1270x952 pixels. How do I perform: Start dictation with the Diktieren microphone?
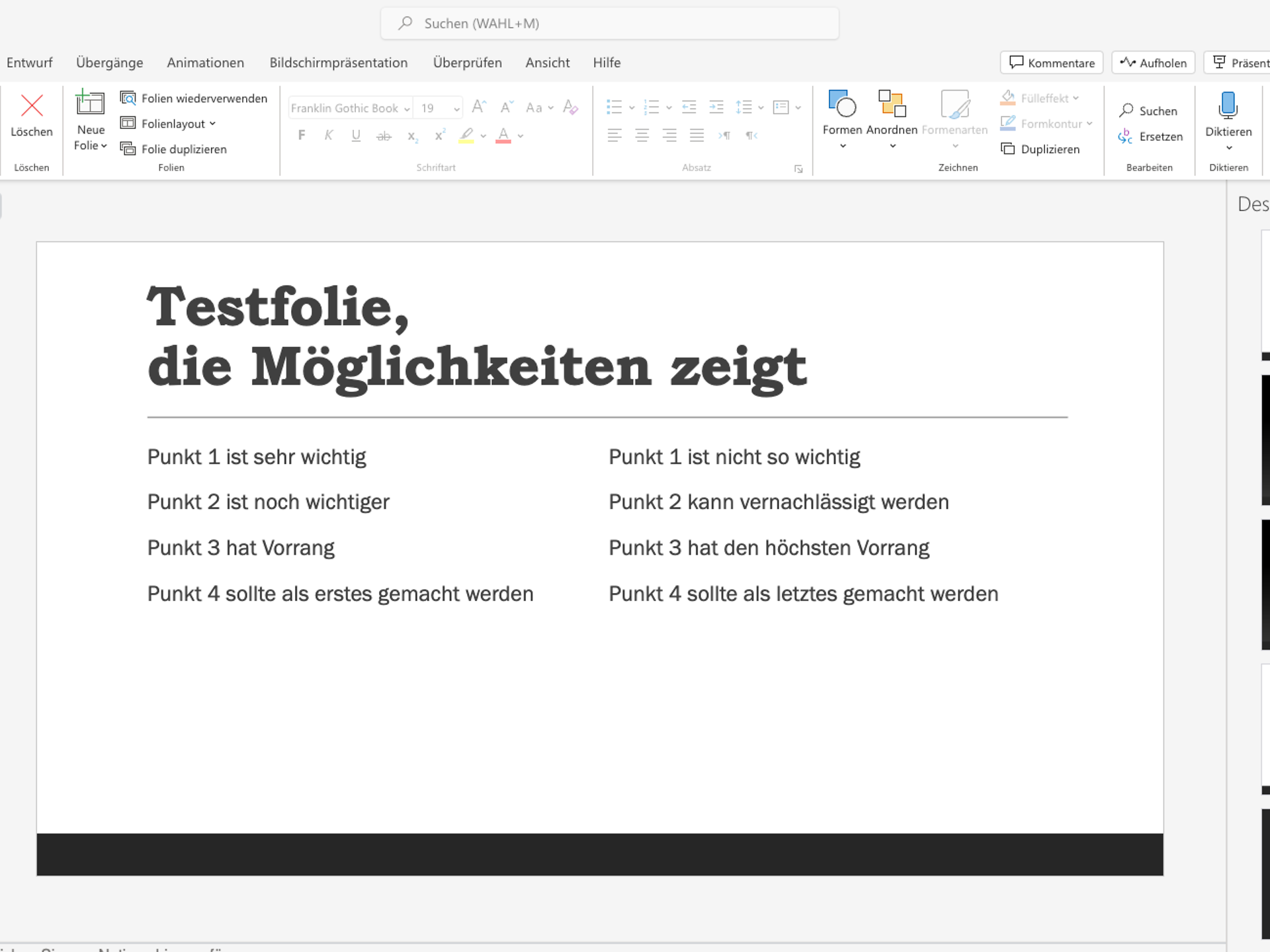[x=1228, y=106]
